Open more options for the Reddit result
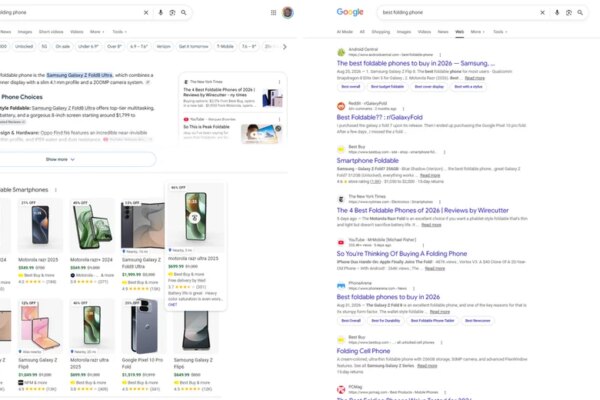600x400 pixels. click(x=403, y=109)
